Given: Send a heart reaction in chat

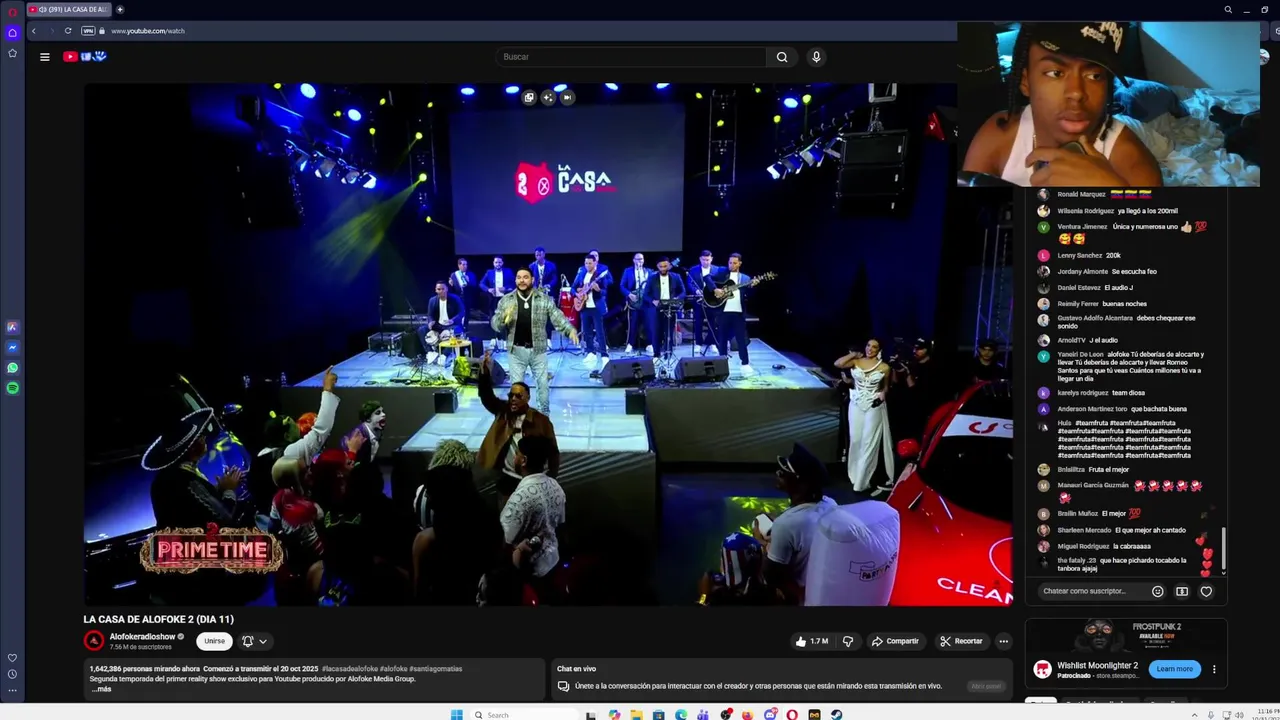Looking at the screenshot, I should [x=1206, y=591].
